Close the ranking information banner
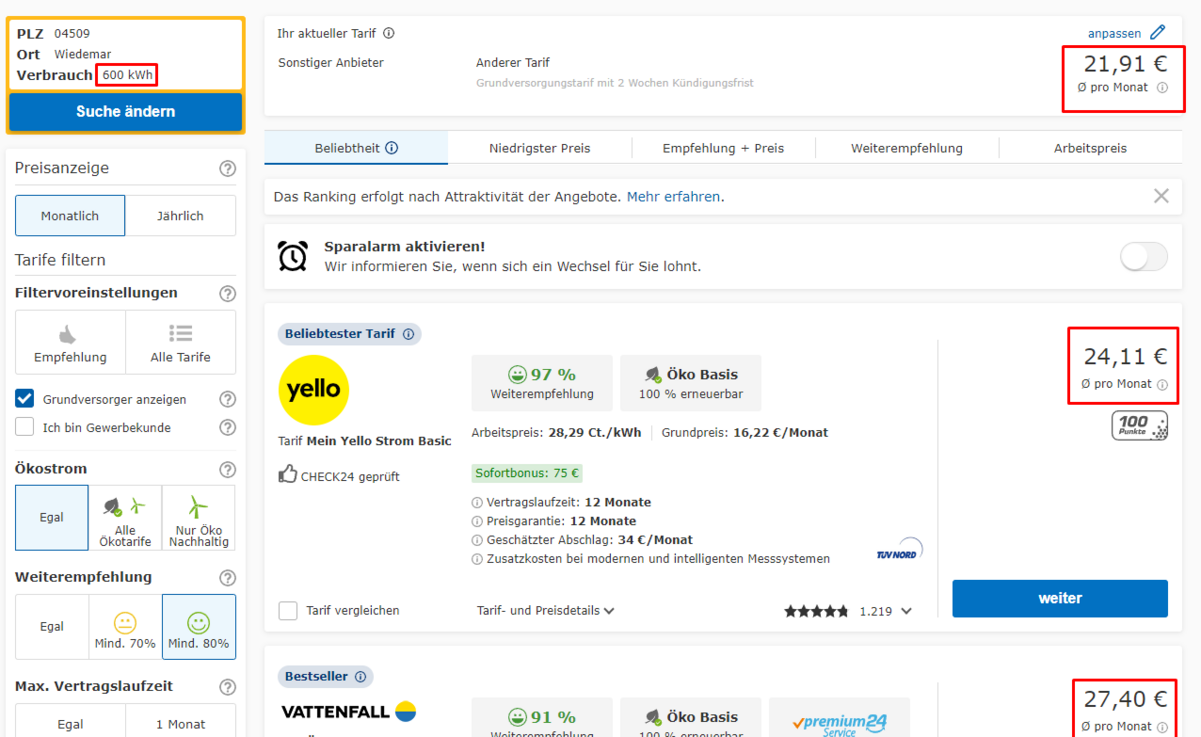This screenshot has width=1201, height=737. tap(1161, 196)
